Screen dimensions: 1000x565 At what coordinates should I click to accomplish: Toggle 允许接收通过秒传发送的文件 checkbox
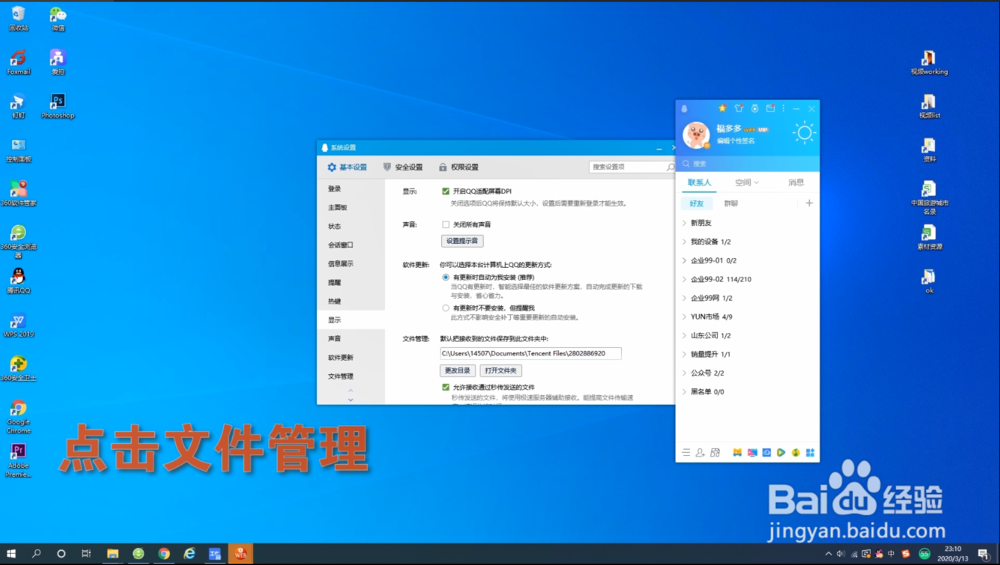pos(446,387)
